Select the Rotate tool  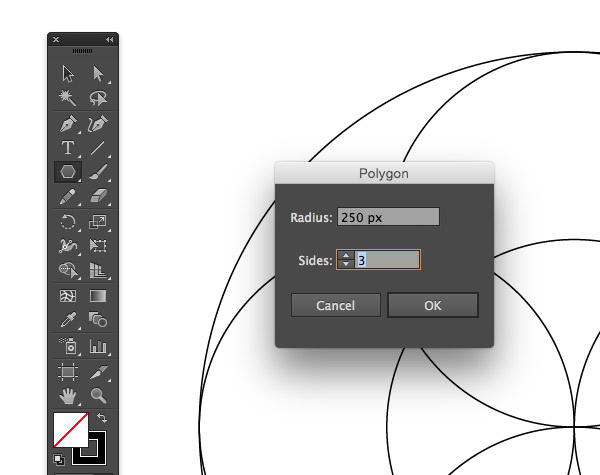tap(68, 222)
